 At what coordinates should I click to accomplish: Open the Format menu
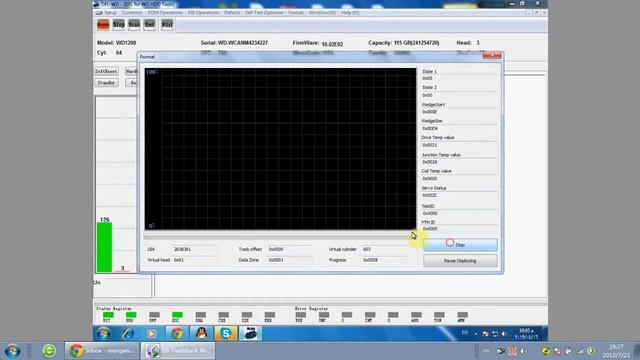coord(296,13)
